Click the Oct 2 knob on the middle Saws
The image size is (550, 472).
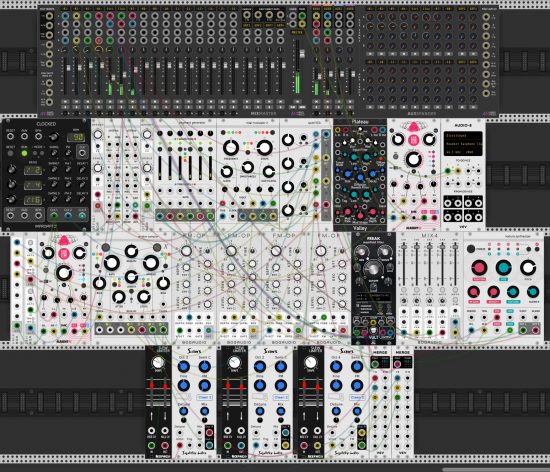pos(260,367)
